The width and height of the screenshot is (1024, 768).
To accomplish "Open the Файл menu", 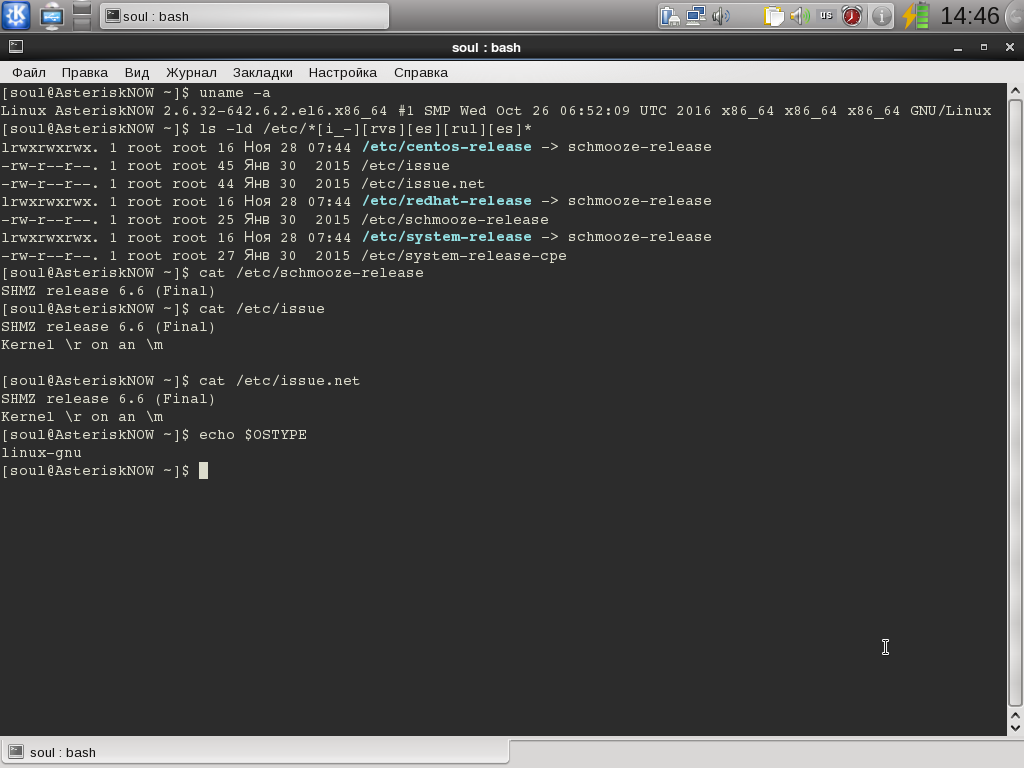I will pos(29,72).
